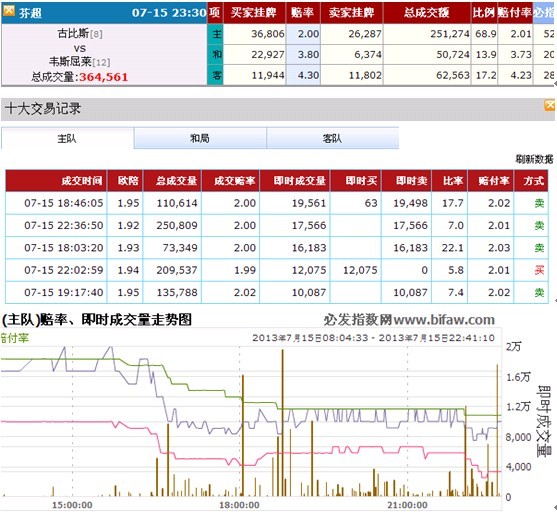
Task: Click the red 买 marker in 22:02:59 row
Action: click(x=539, y=270)
